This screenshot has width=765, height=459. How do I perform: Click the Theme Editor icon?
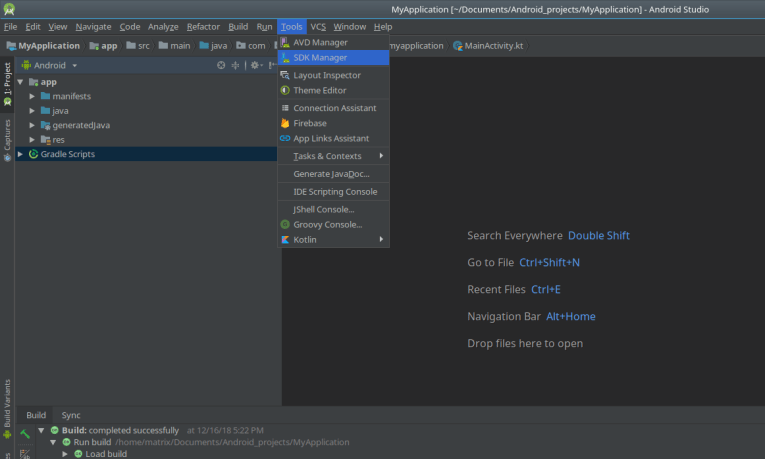(285, 91)
